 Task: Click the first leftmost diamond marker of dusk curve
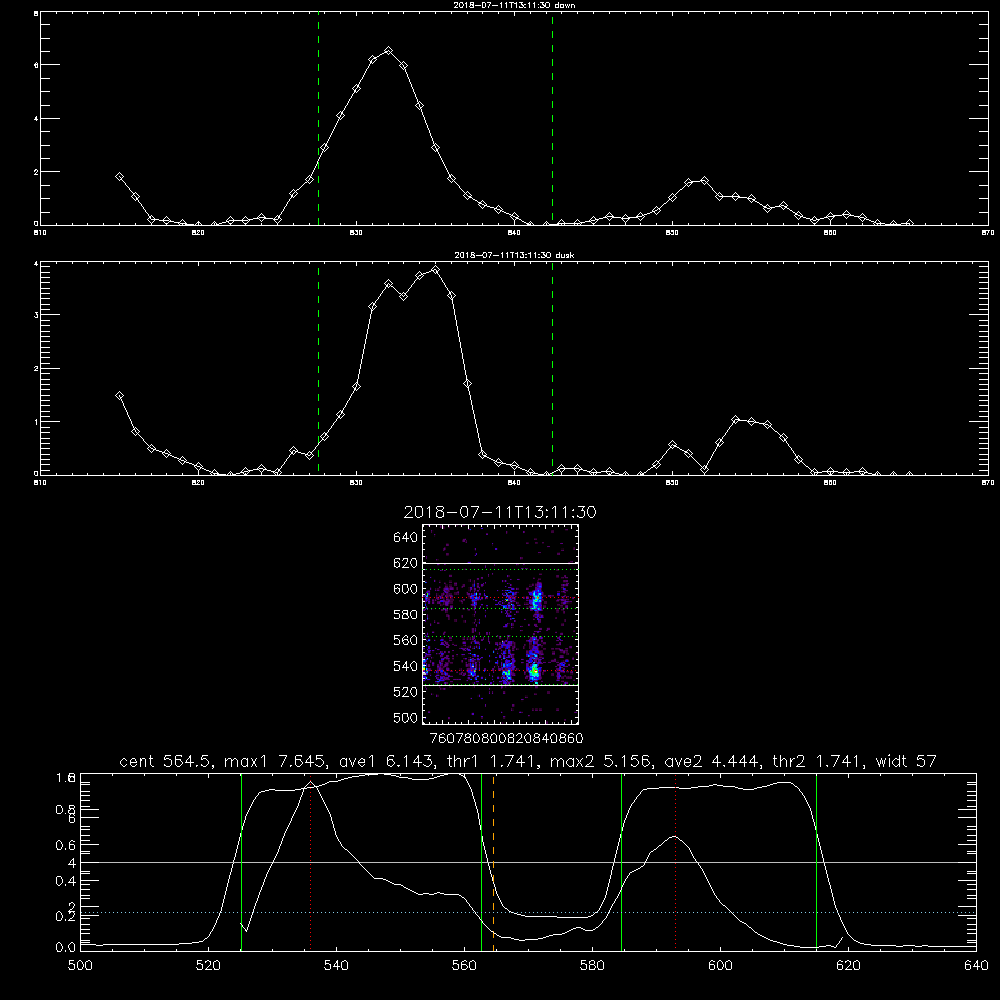(x=119, y=396)
